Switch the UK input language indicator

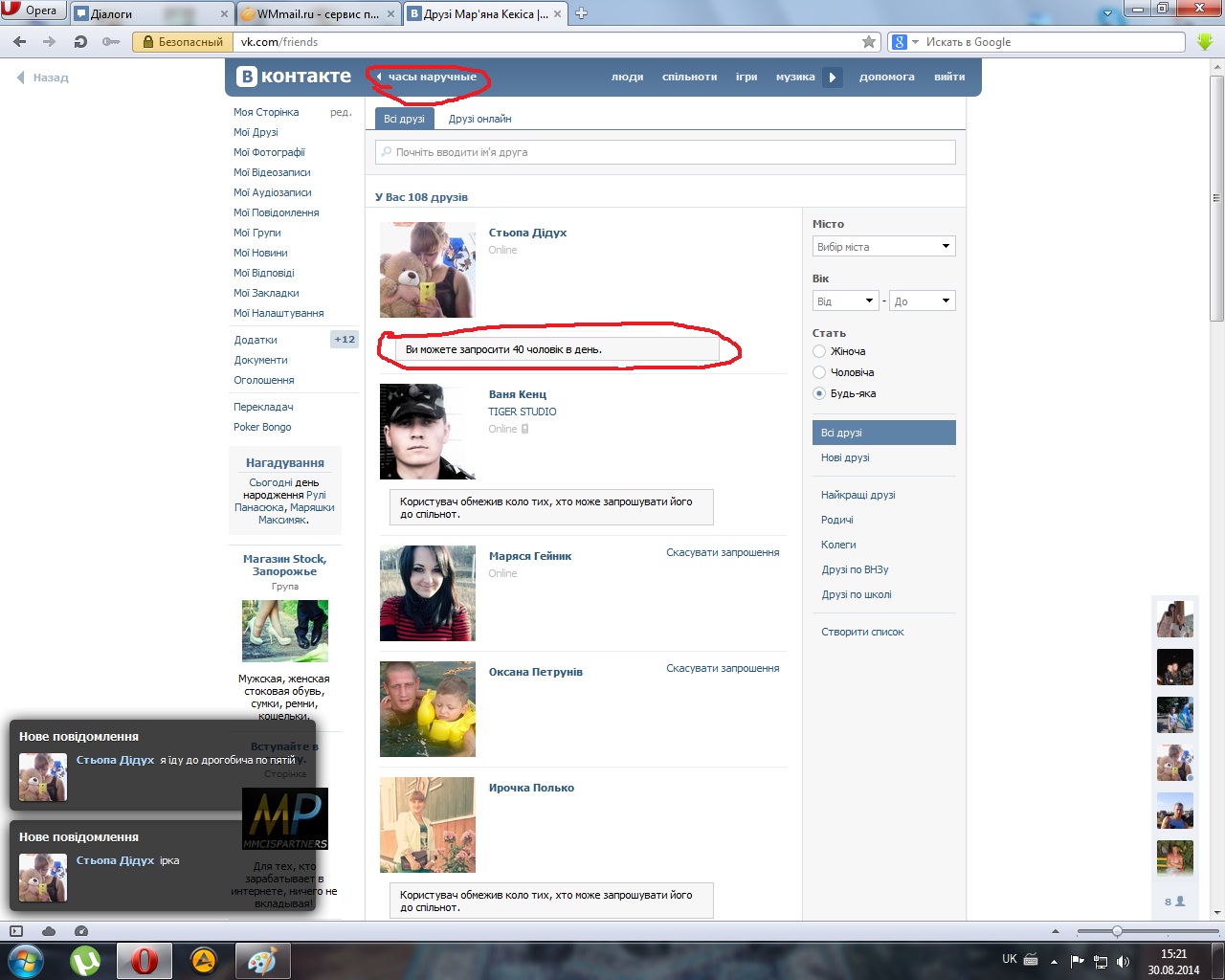click(x=1010, y=959)
